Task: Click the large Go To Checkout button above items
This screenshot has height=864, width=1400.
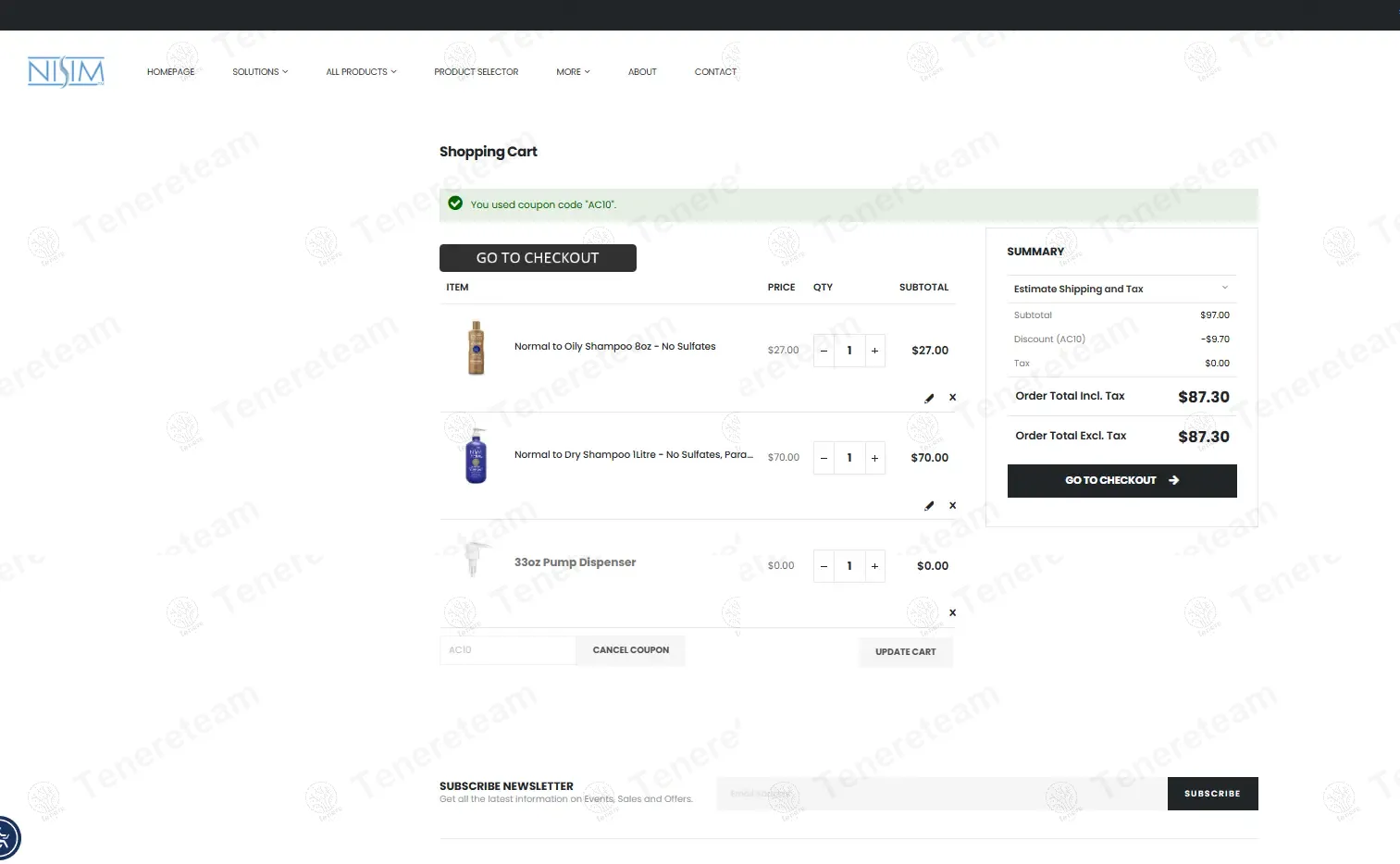Action: (538, 258)
